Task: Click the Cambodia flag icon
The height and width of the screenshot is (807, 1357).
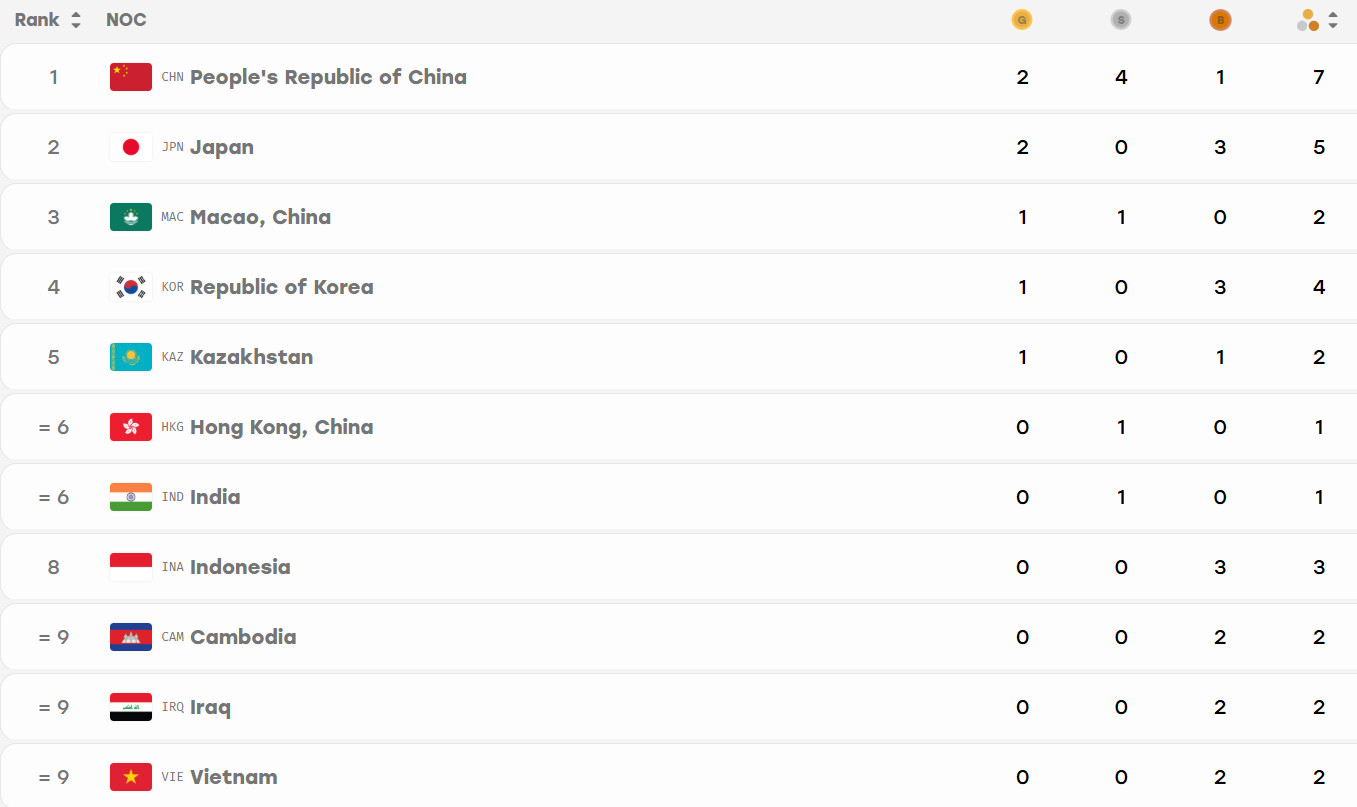Action: (131, 637)
